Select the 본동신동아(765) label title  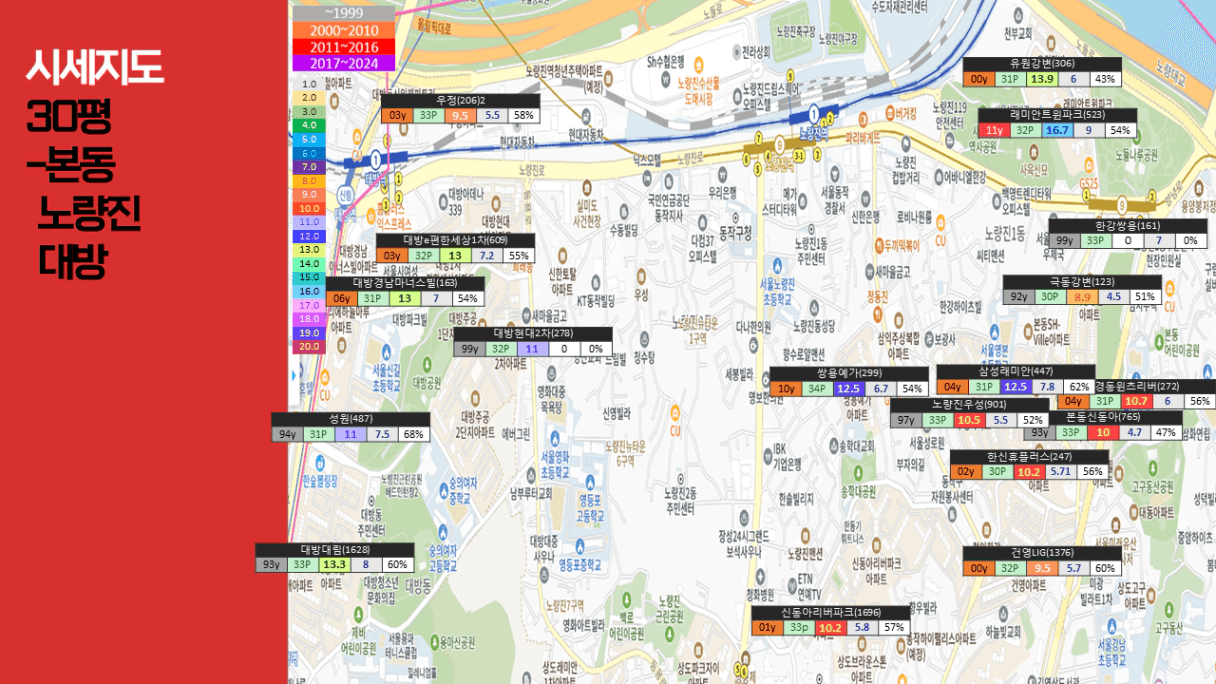[1102, 417]
